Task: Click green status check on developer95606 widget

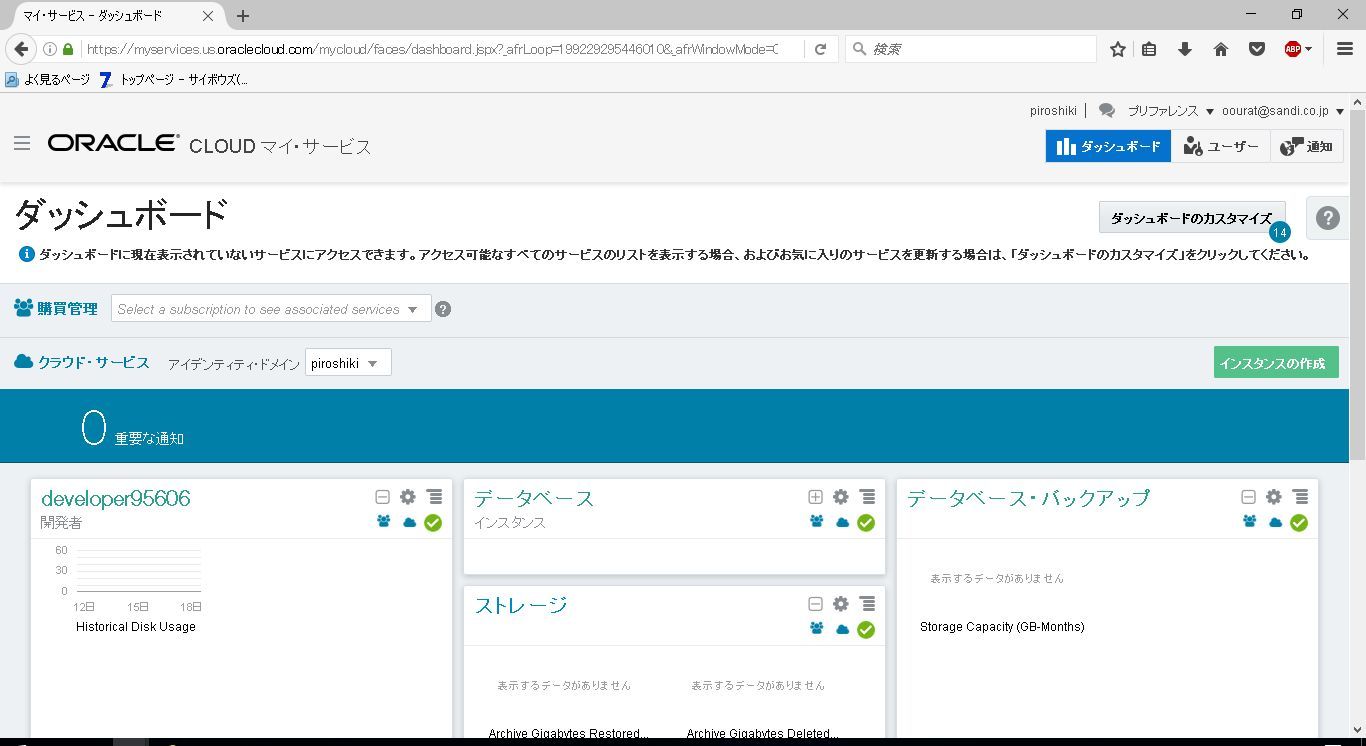Action: (433, 523)
